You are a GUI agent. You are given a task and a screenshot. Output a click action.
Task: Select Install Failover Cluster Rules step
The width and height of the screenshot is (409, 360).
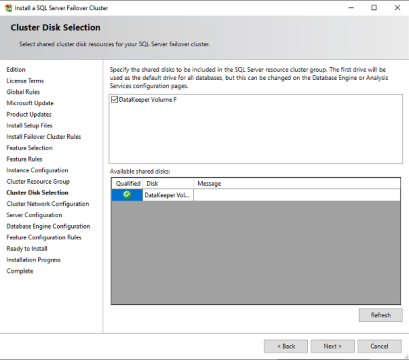(x=44, y=137)
